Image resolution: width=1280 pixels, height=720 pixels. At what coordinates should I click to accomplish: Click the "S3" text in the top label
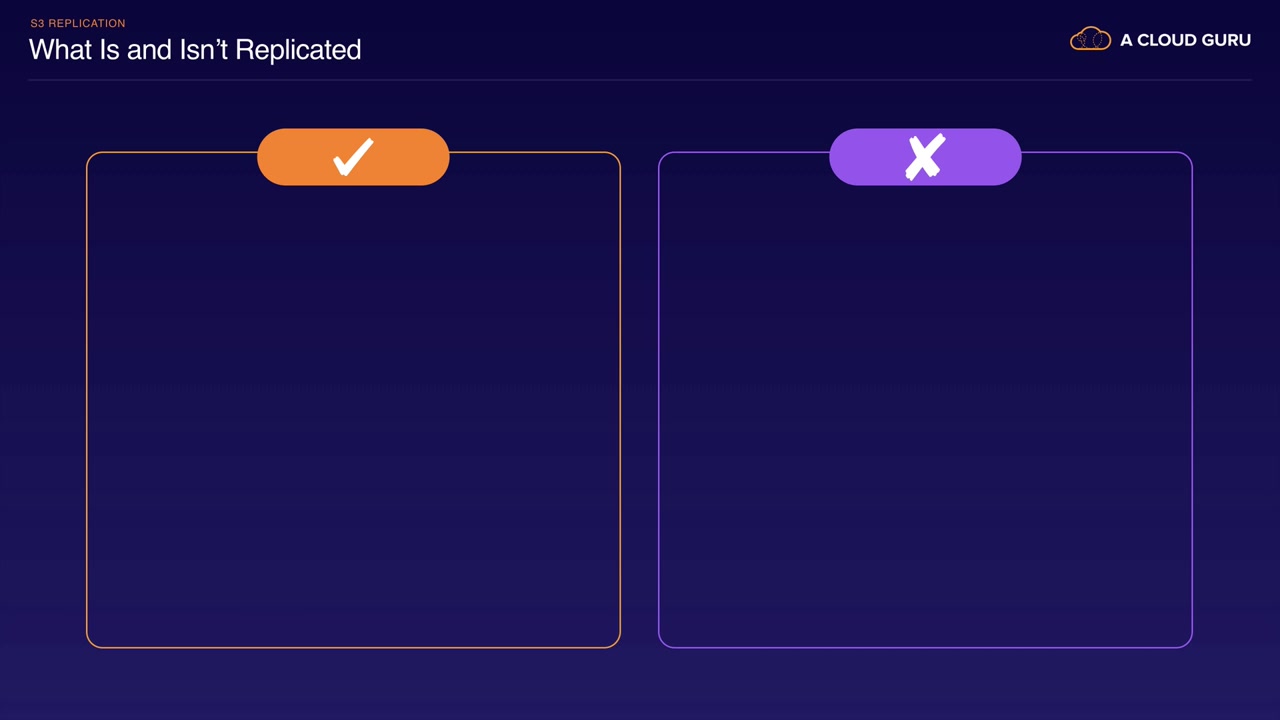click(x=37, y=23)
